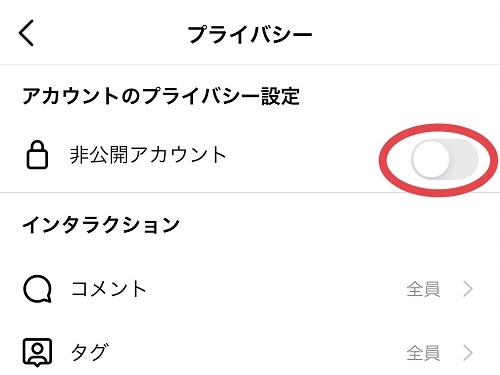
Task: Click the 非公開アカウント label text
Action: [148, 155]
